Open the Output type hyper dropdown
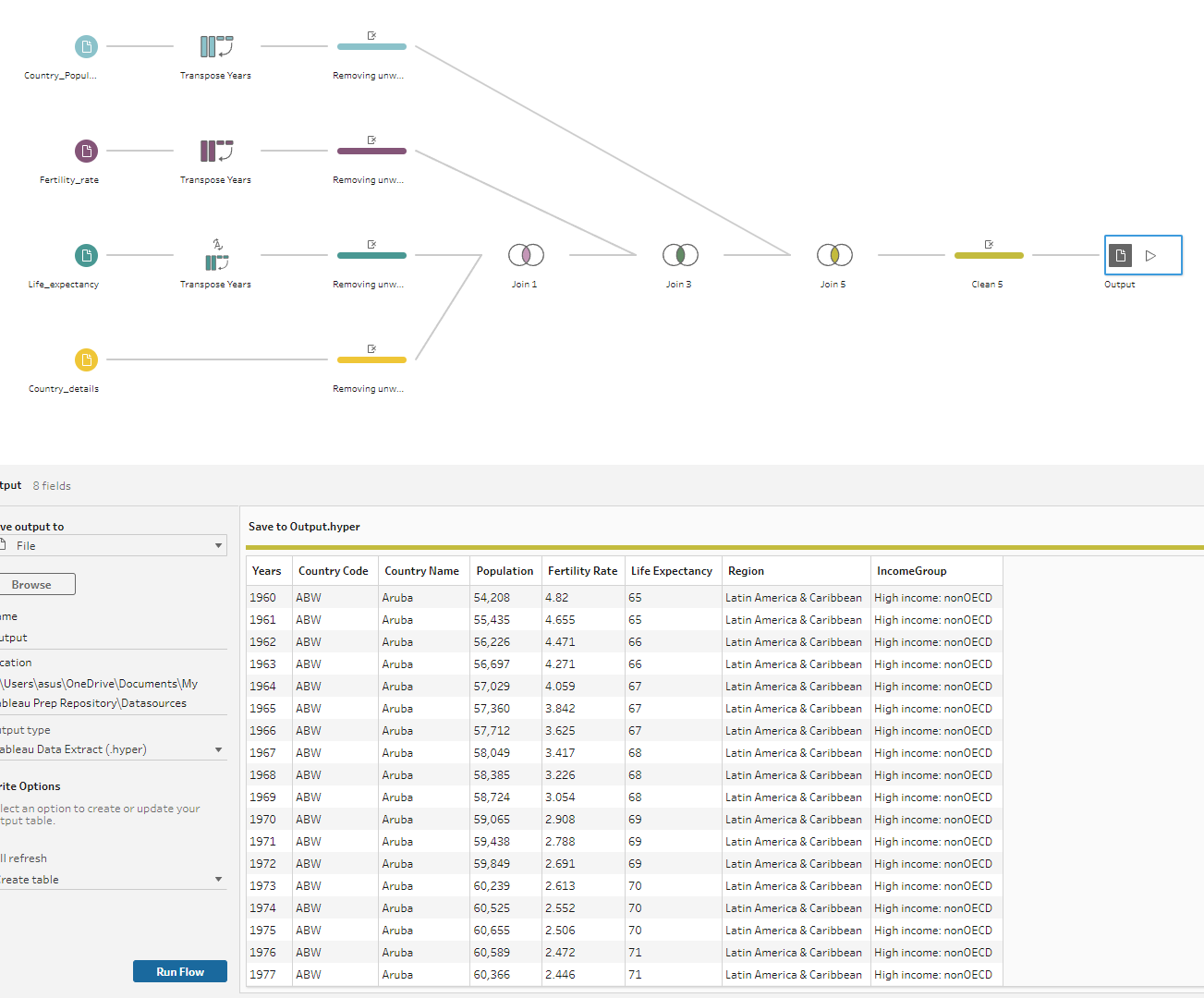Image resolution: width=1204 pixels, height=998 pixels. (113, 749)
